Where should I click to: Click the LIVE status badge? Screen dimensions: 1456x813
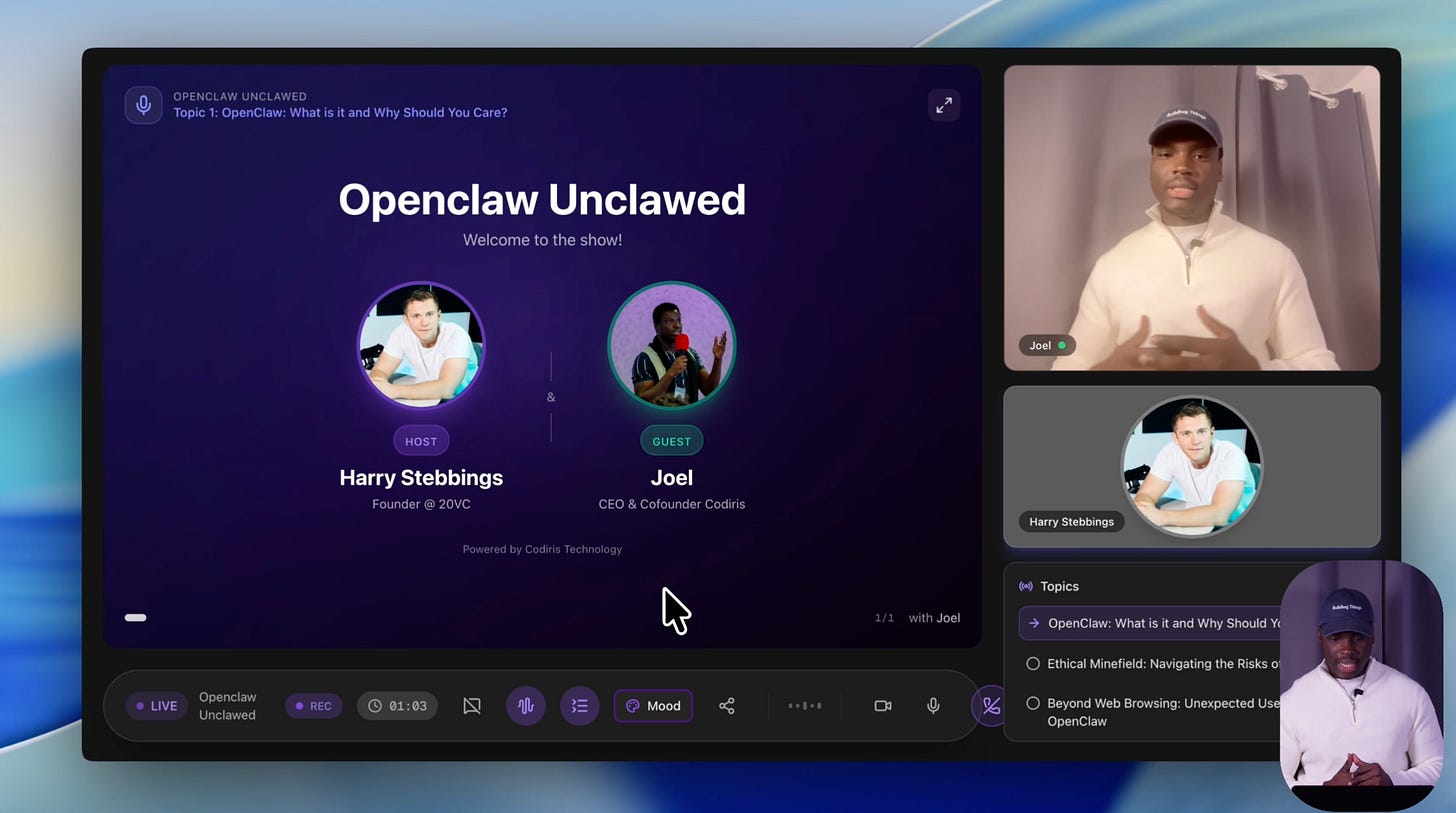[x=157, y=706]
